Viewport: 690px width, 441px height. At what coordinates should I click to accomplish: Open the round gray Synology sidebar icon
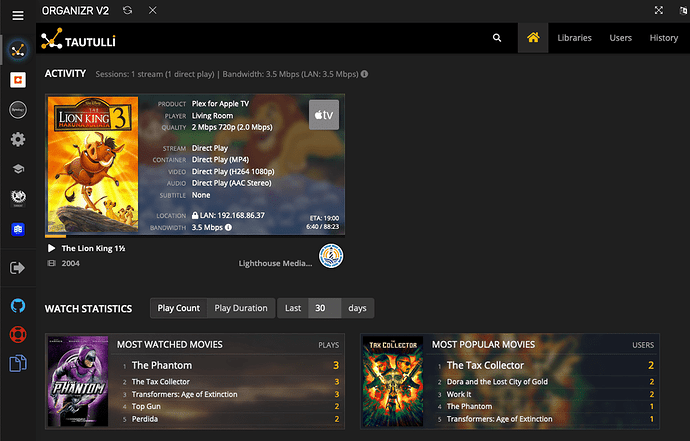click(x=18, y=110)
